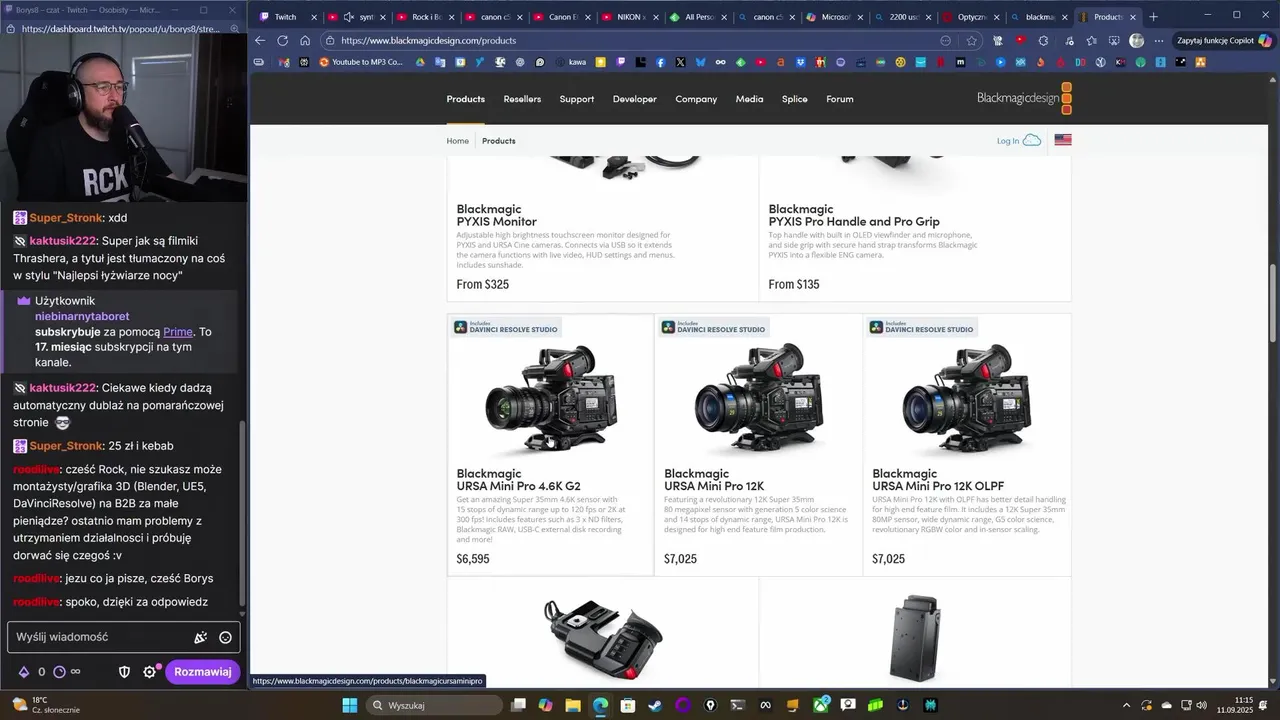
Task: Open a new browser tab with plus
Action: click(1153, 16)
